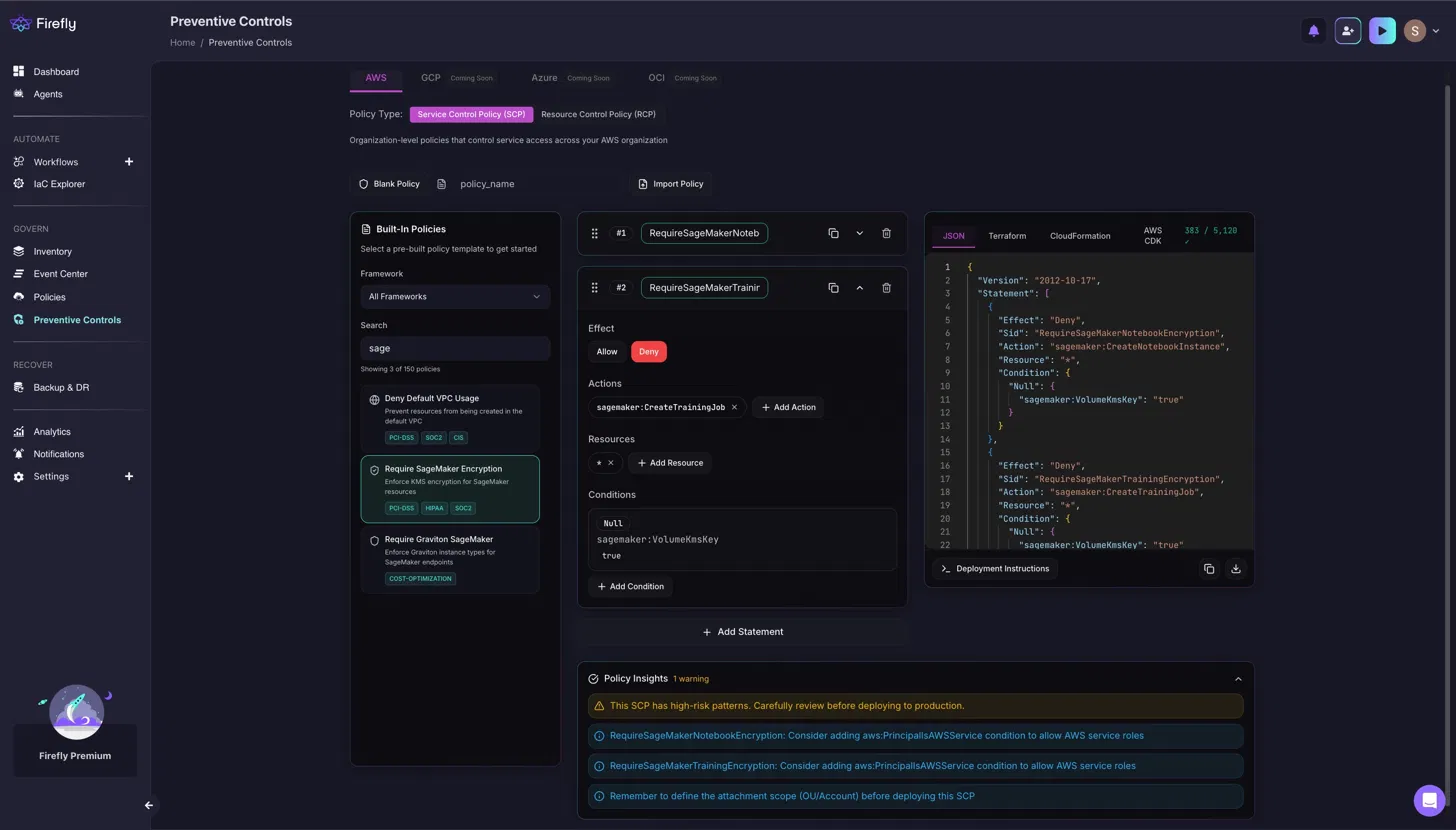1456x830 pixels.
Task: Duplicate statement #1 with copy icon
Action: [833, 233]
